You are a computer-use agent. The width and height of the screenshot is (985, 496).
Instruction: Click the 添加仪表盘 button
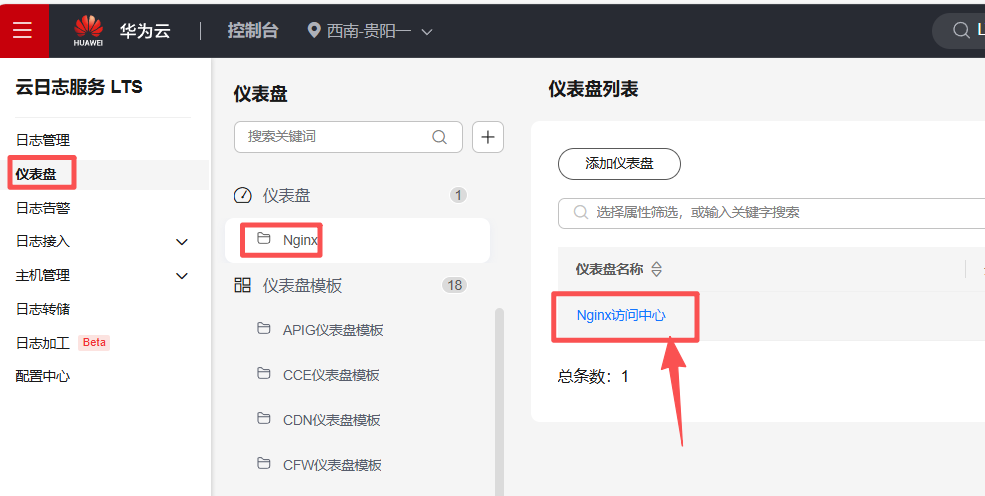point(619,164)
